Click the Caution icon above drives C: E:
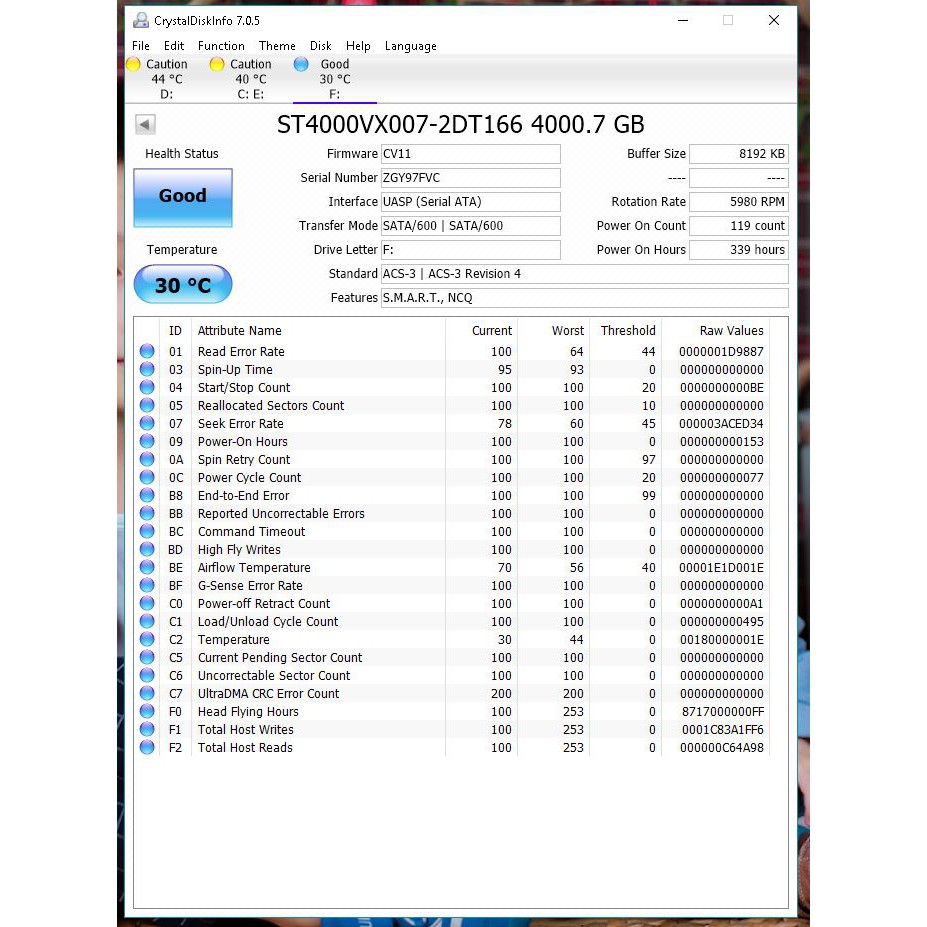 click(216, 64)
